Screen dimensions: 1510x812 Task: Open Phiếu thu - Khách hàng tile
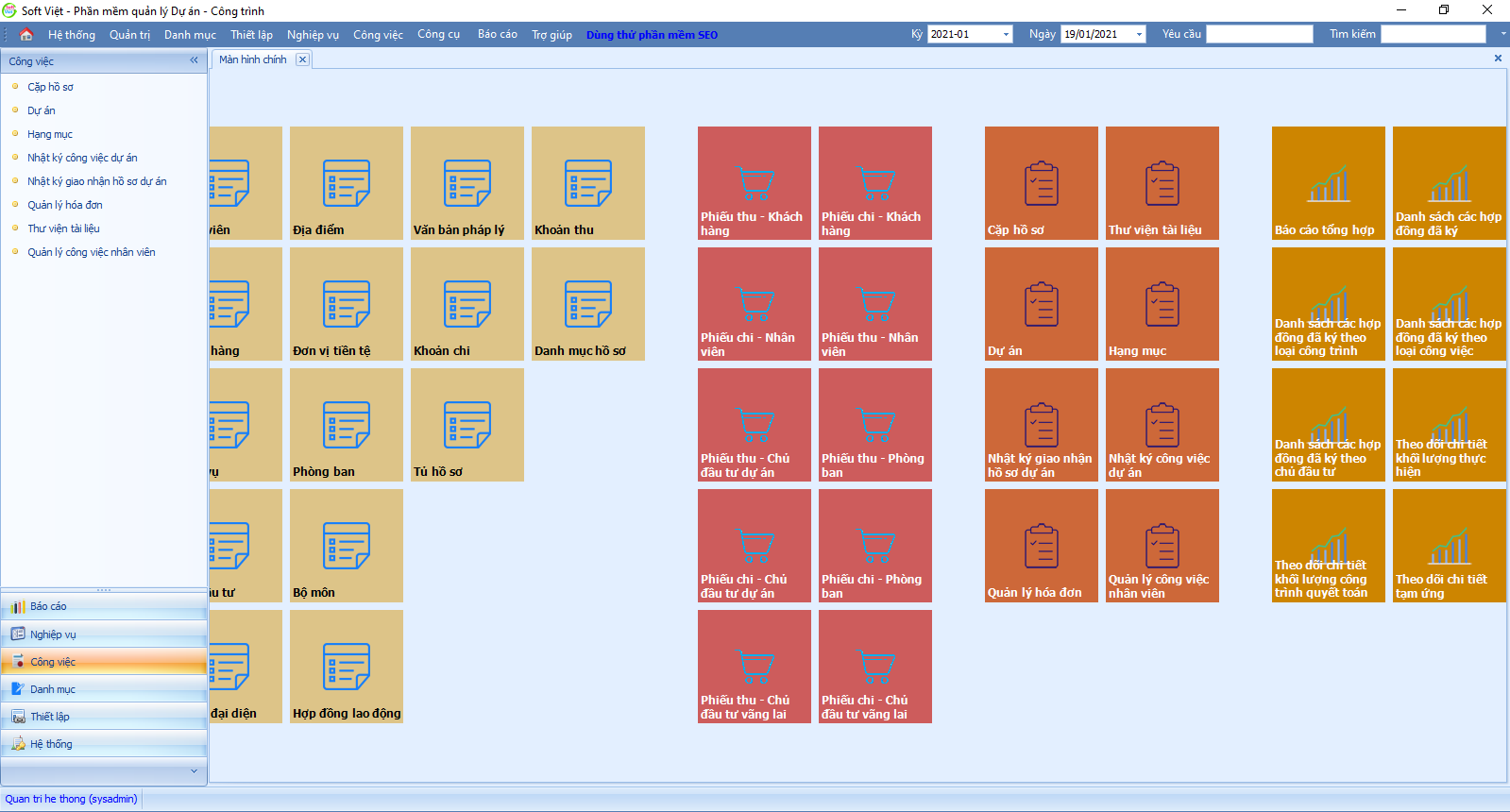[755, 183]
